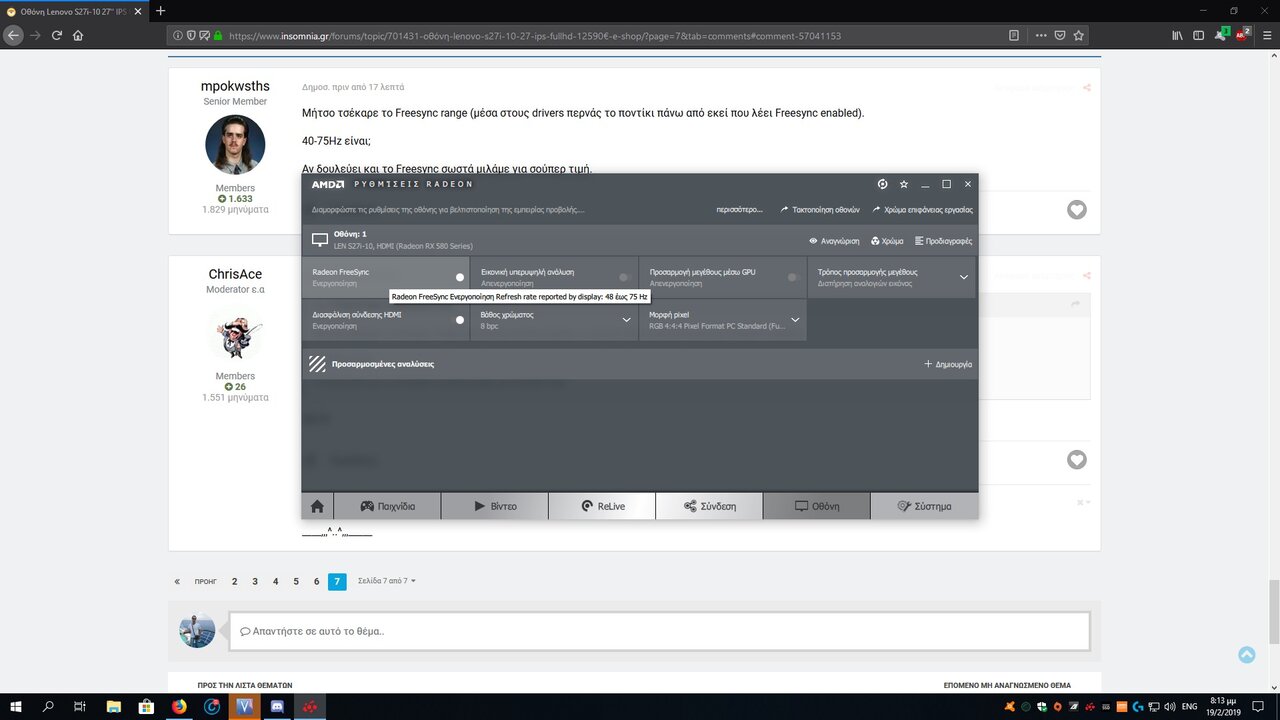Click the Windows Start button
The height and width of the screenshot is (720, 1280).
[x=16, y=706]
